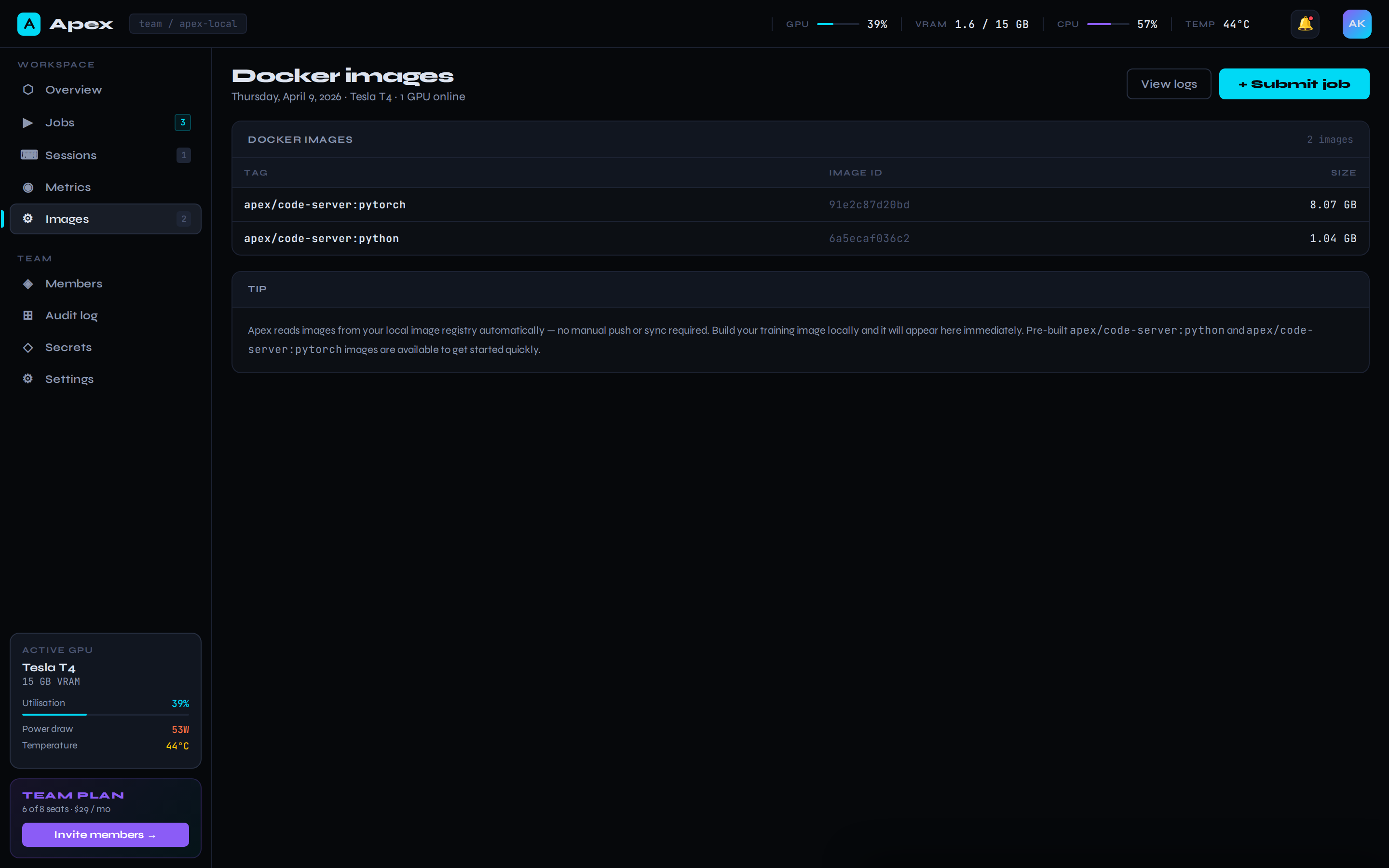
Task: Click the Invite members link
Action: (105, 834)
